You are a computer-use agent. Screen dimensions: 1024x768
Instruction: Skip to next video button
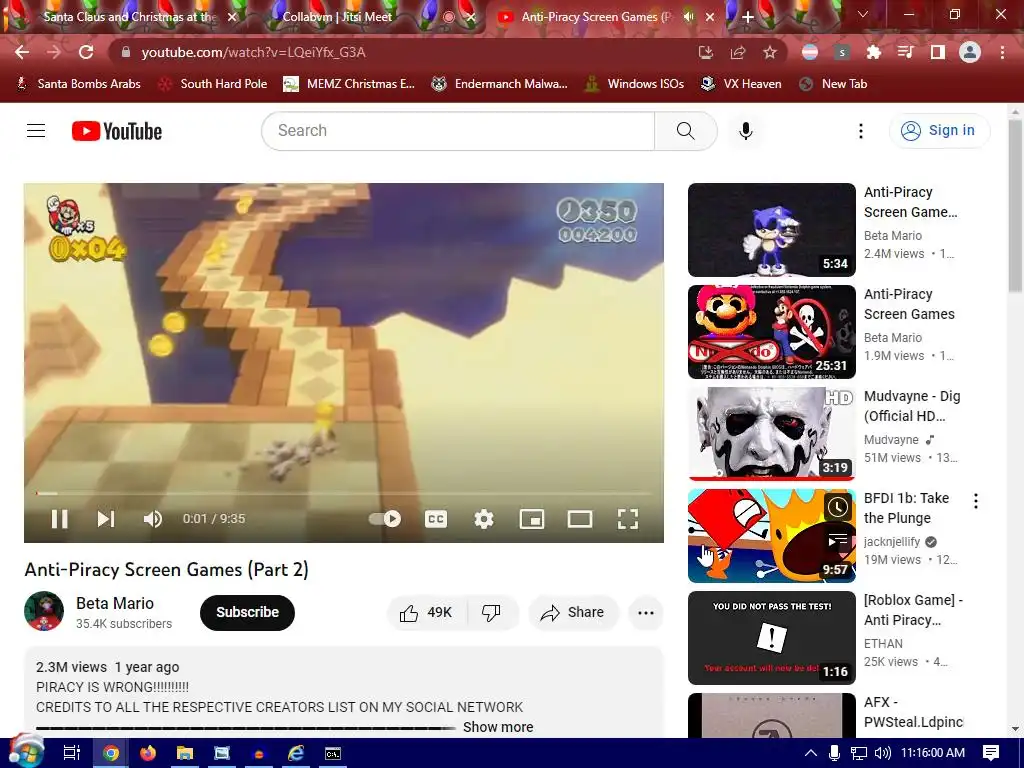(106, 519)
